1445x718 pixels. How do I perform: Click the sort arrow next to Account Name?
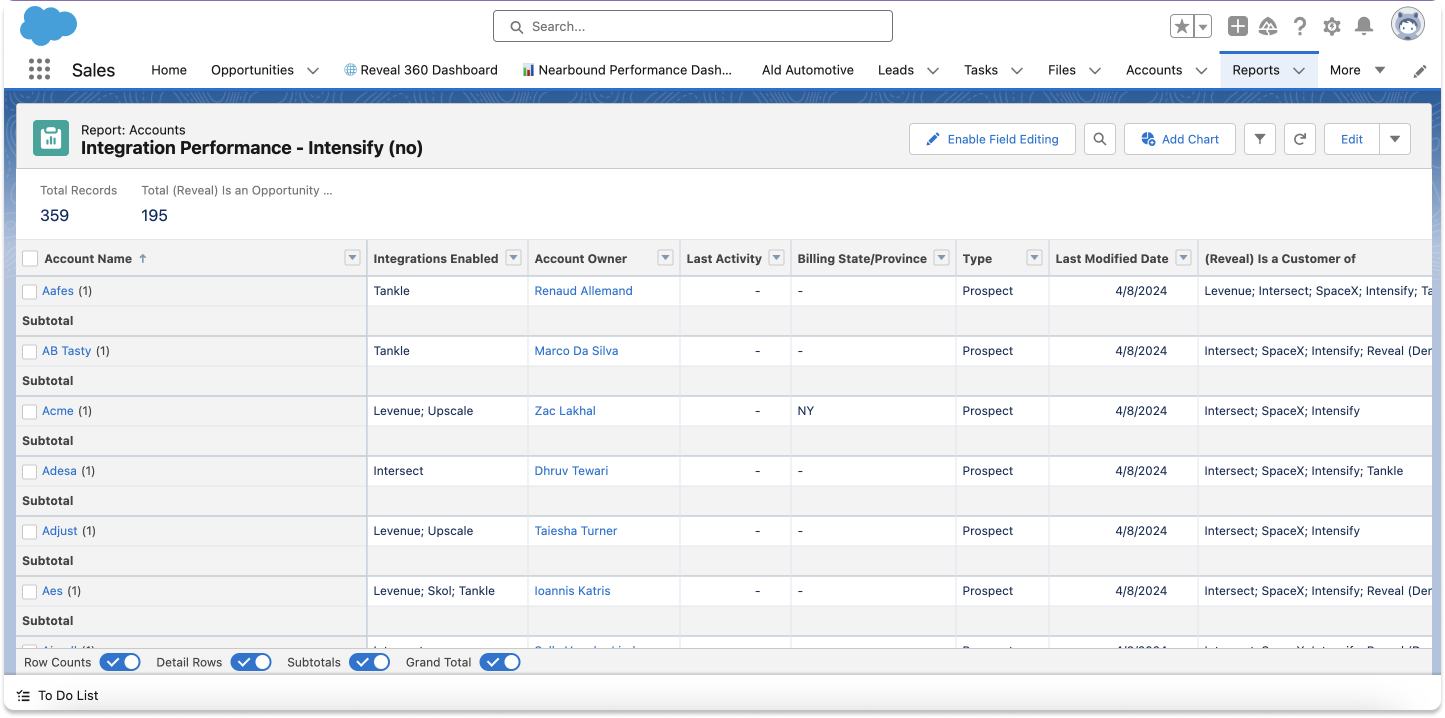click(143, 258)
